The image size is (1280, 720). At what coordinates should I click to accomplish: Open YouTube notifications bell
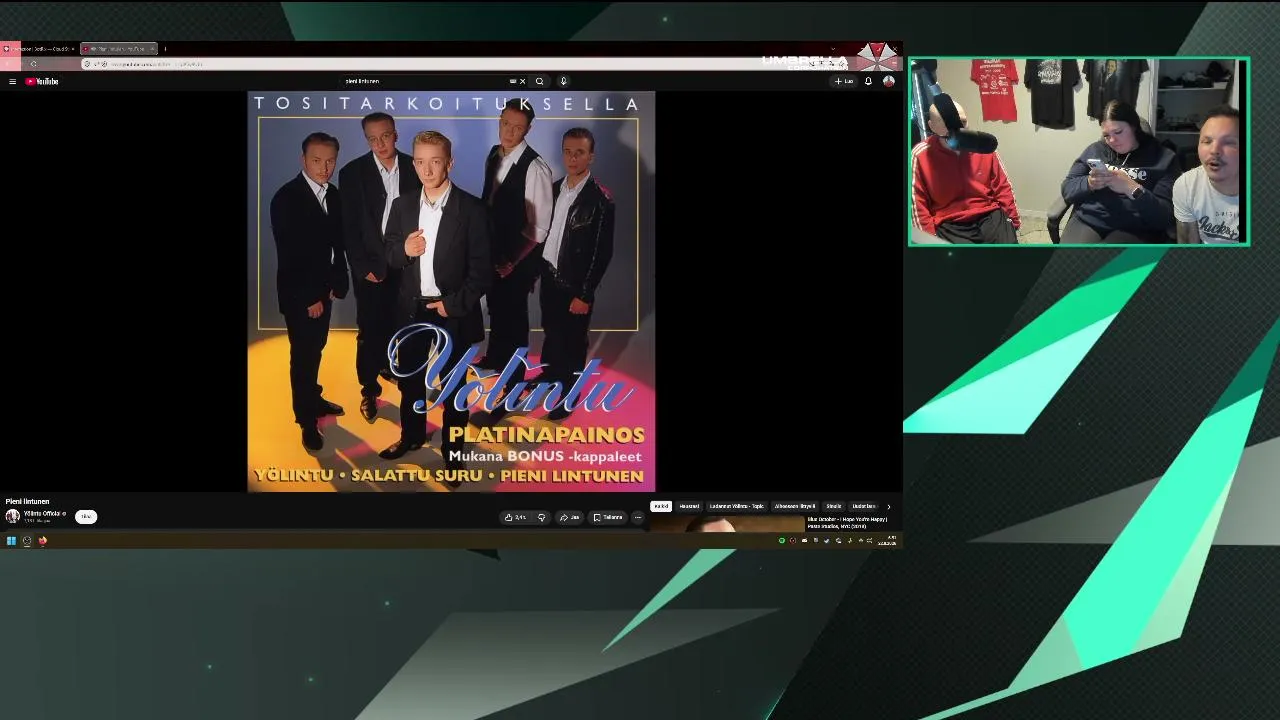[x=868, y=81]
